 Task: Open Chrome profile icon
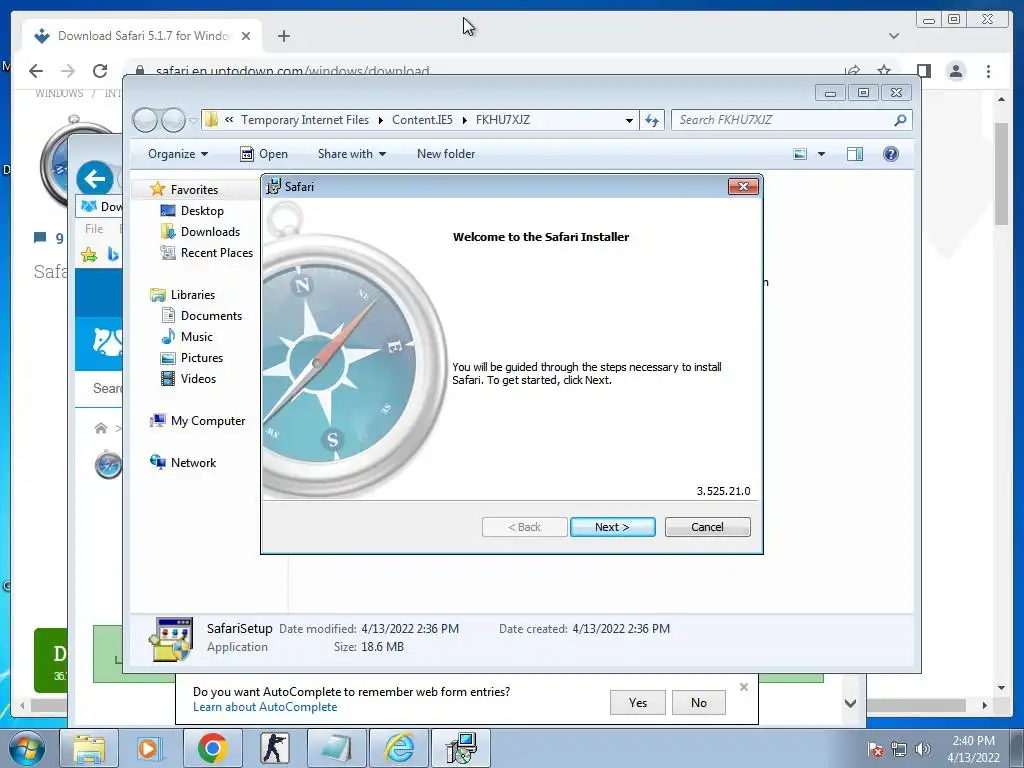[956, 71]
